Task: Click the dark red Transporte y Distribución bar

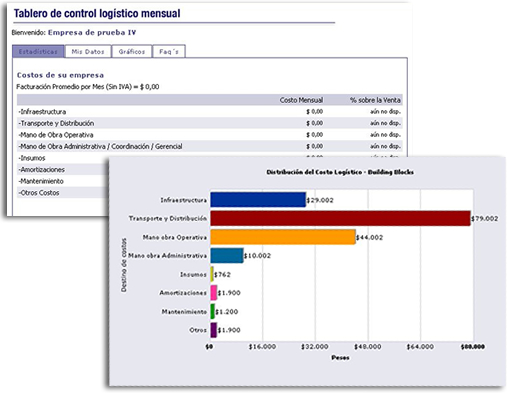Action: click(340, 218)
